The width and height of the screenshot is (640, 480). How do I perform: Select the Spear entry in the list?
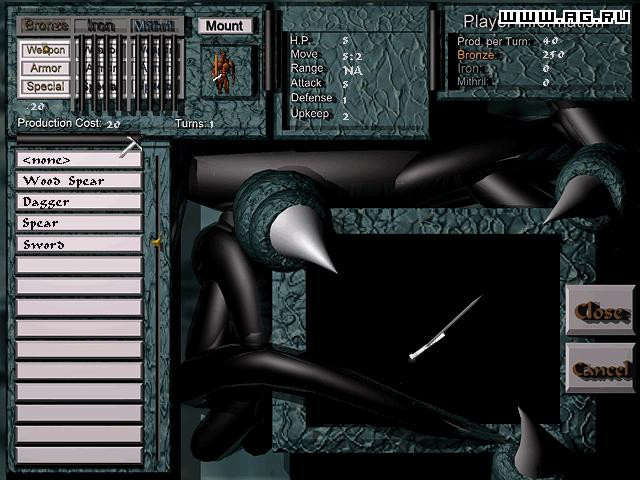point(79,223)
